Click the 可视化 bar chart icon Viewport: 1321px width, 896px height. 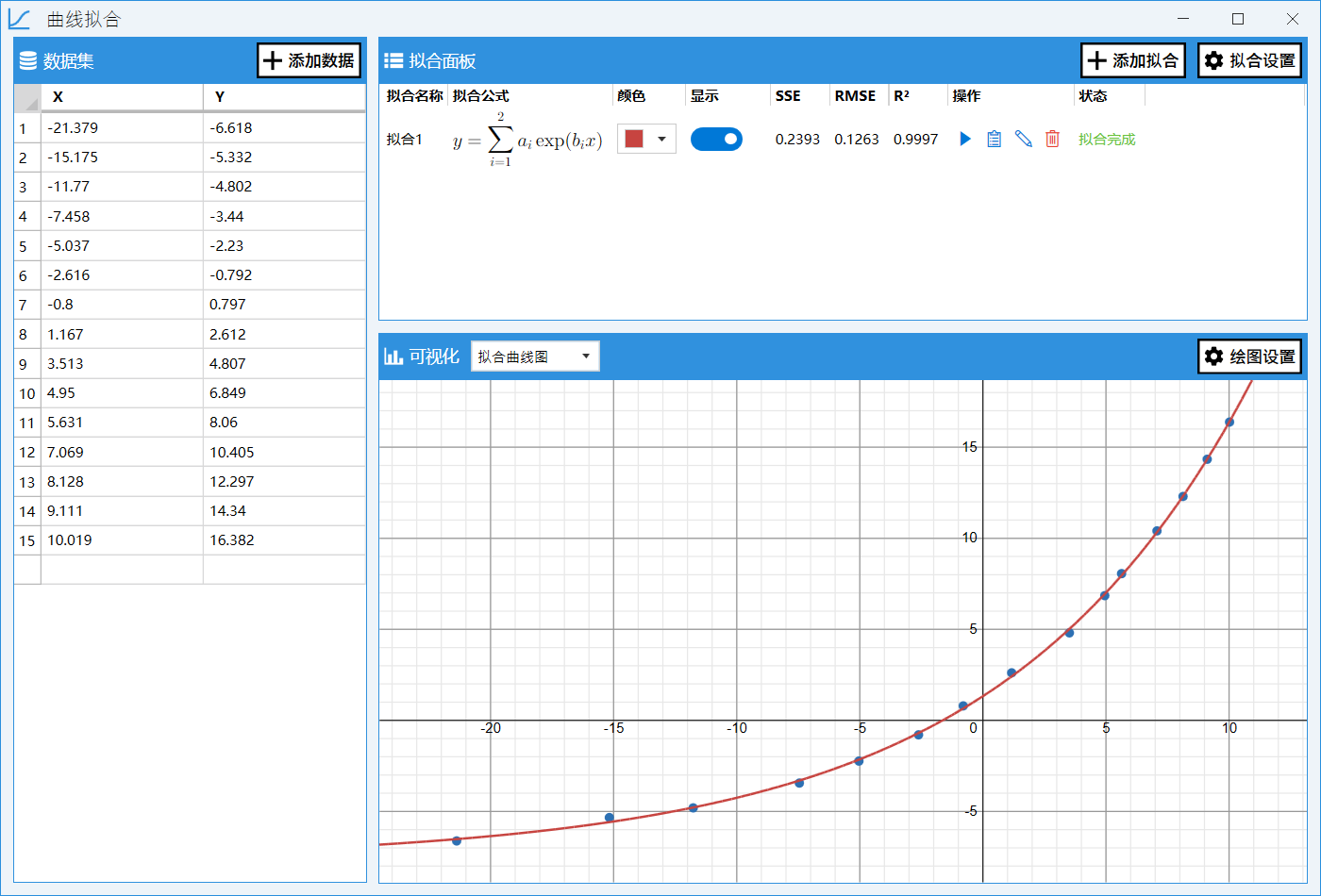393,357
